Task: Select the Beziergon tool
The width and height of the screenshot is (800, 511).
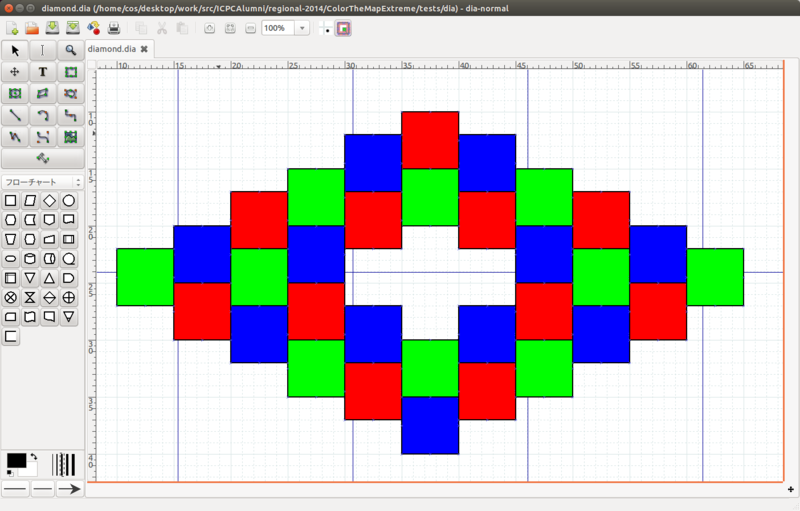Action: click(x=70, y=93)
